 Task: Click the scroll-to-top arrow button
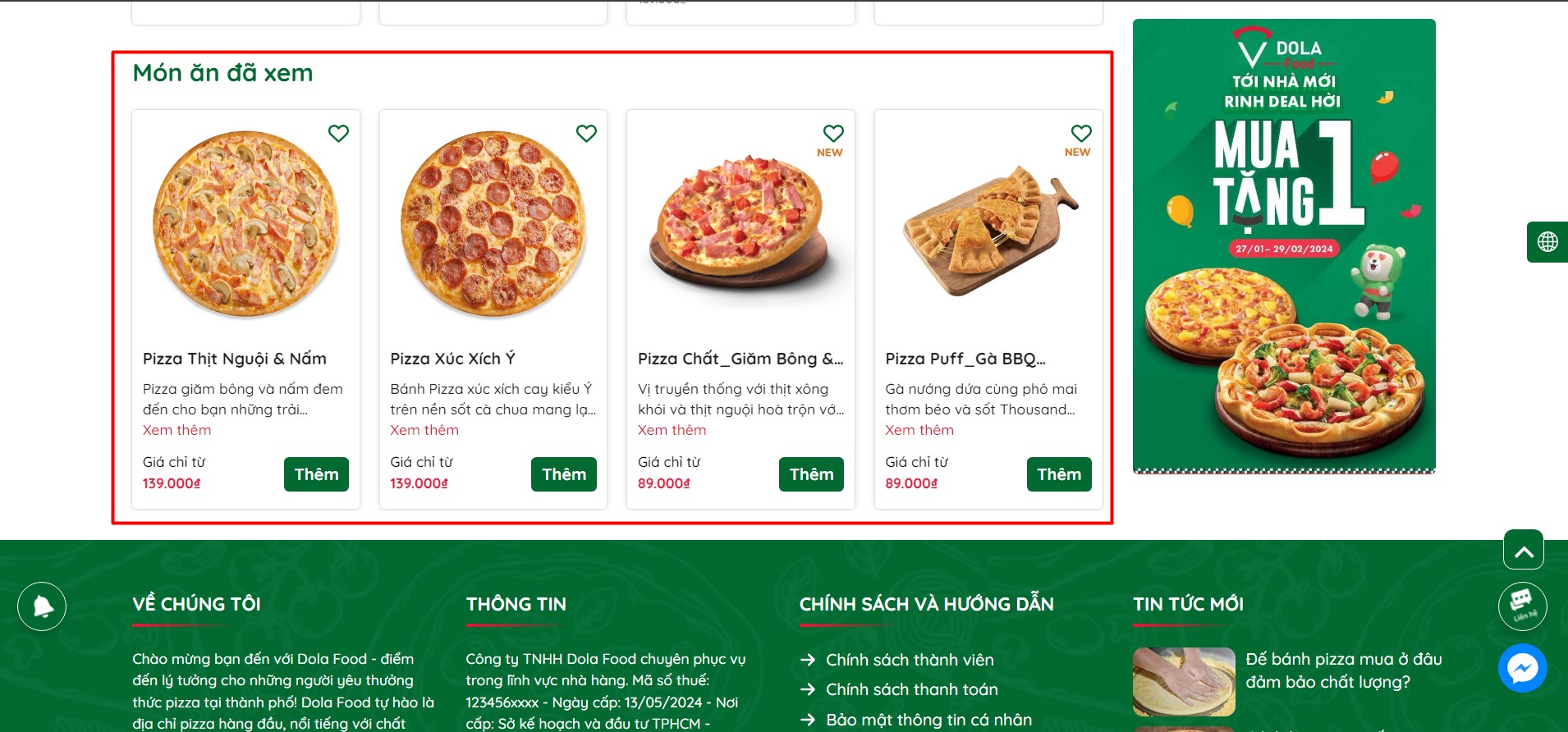point(1524,550)
